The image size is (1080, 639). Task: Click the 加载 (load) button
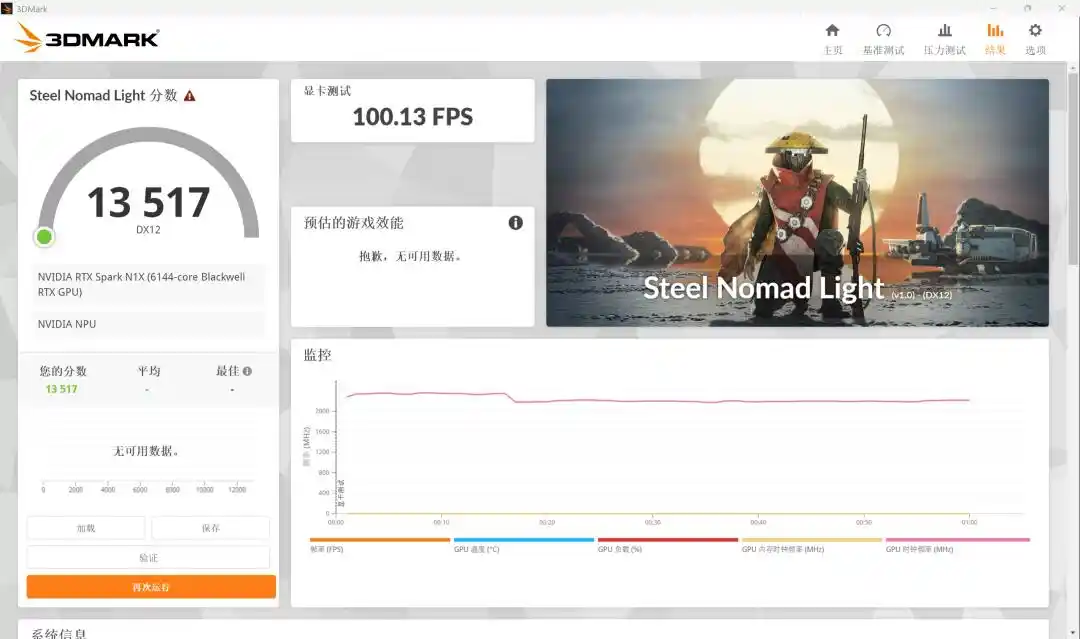click(x=86, y=528)
